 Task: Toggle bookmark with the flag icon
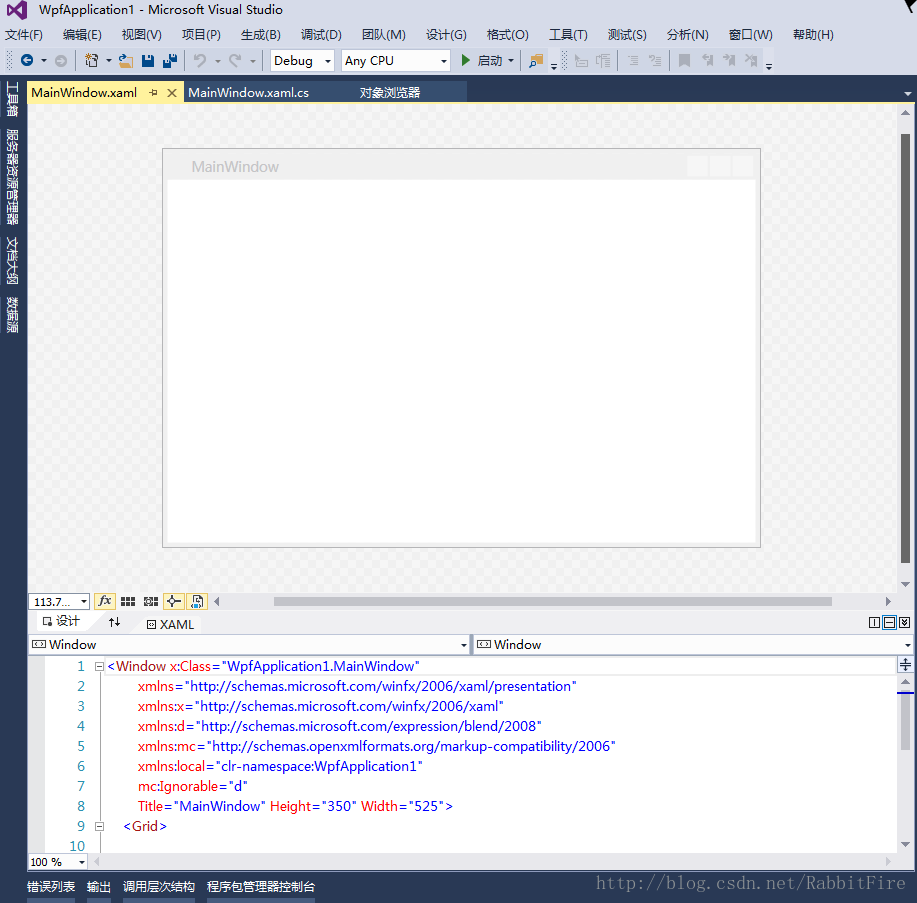[684, 60]
